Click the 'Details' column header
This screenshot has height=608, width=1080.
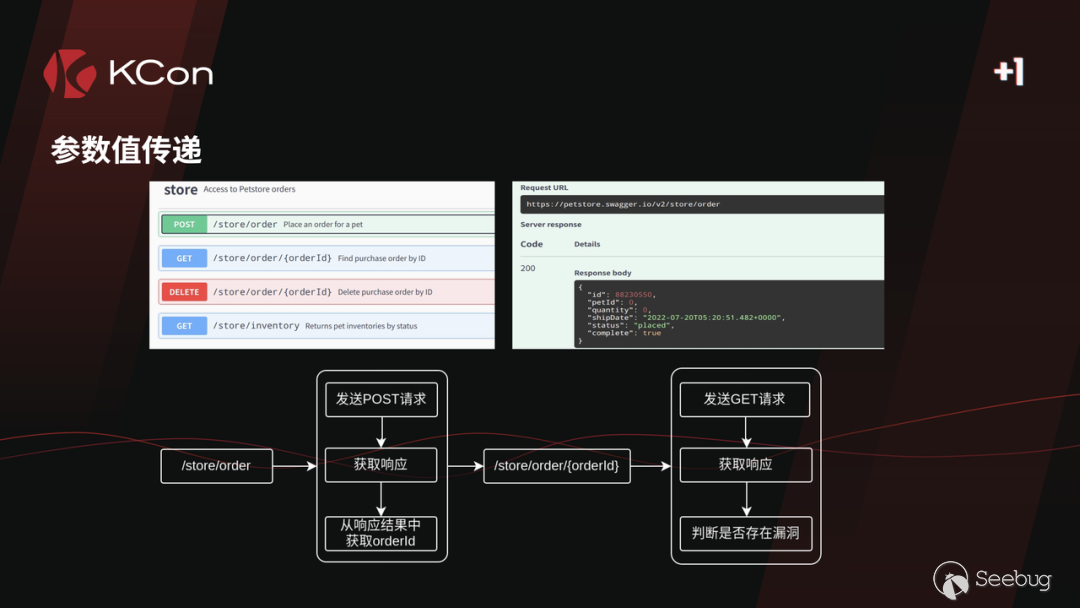click(587, 244)
